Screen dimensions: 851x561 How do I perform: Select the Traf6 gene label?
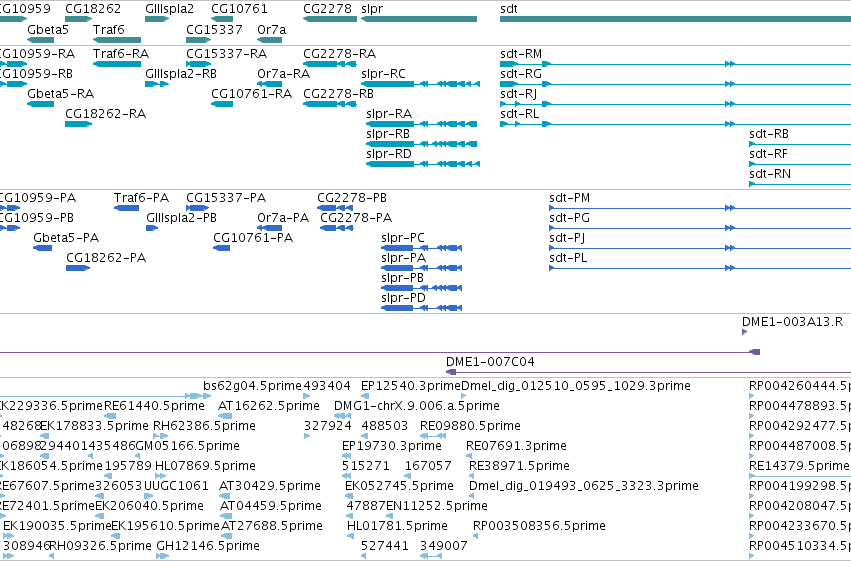[109, 29]
